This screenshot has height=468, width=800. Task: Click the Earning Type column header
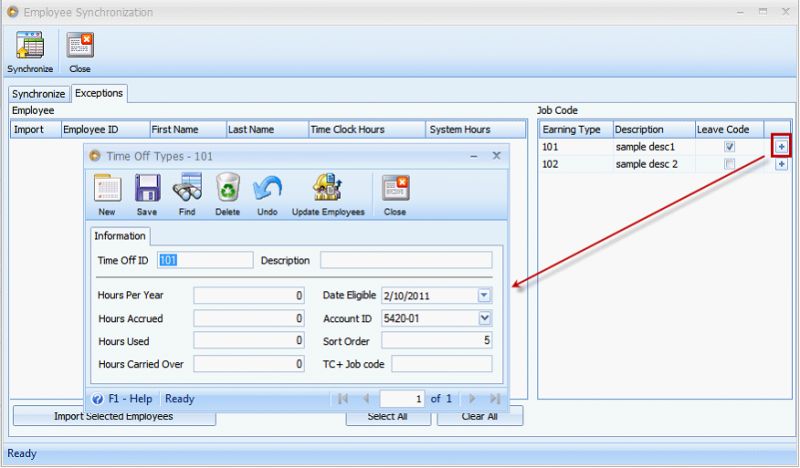(576, 130)
